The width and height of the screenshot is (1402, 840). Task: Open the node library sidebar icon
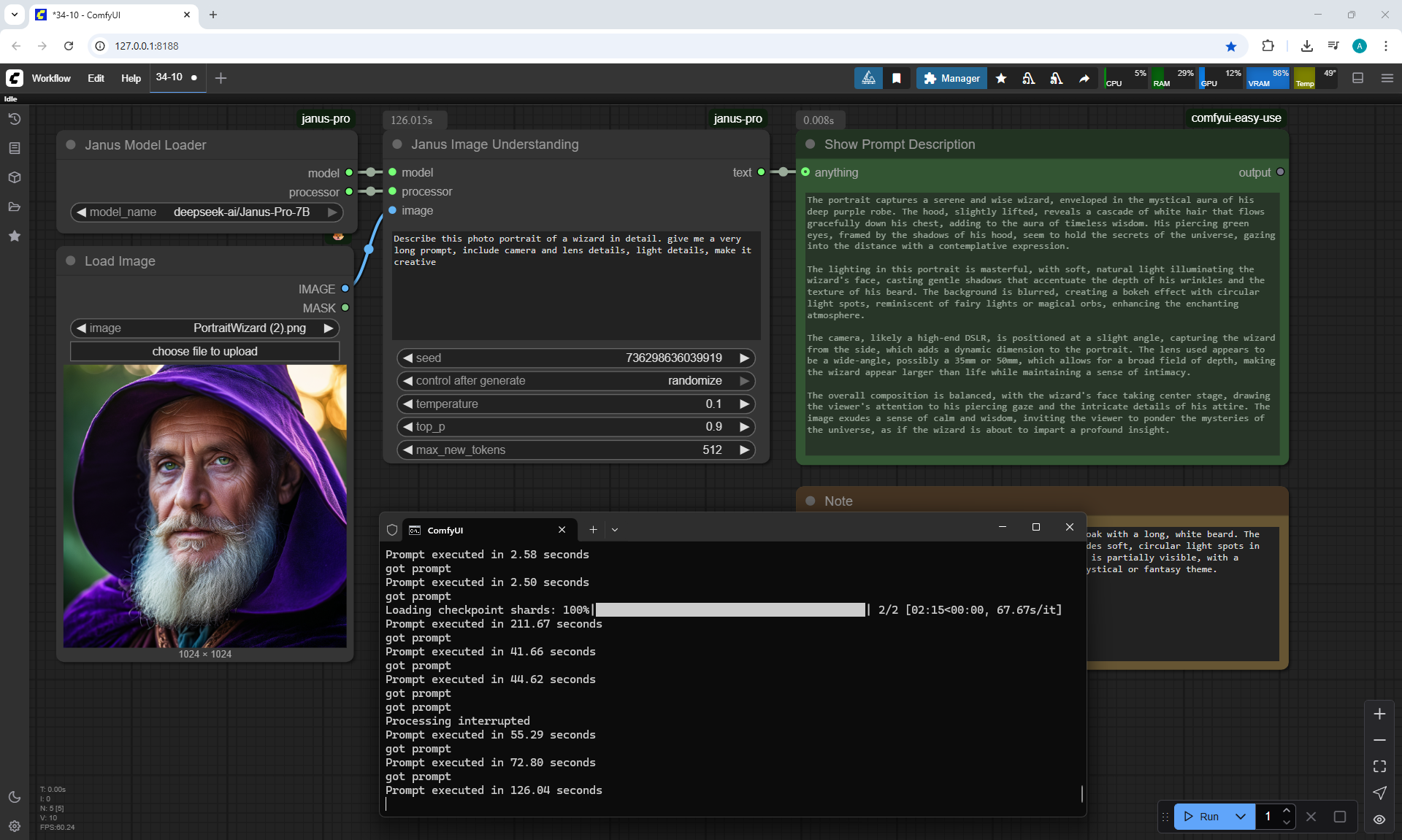[x=14, y=148]
